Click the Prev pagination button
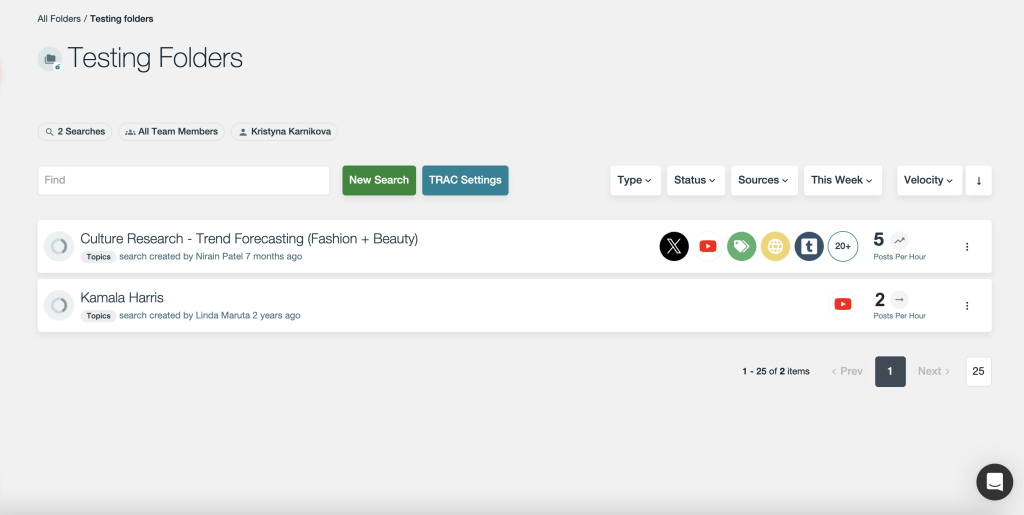1024x515 pixels. tap(847, 371)
